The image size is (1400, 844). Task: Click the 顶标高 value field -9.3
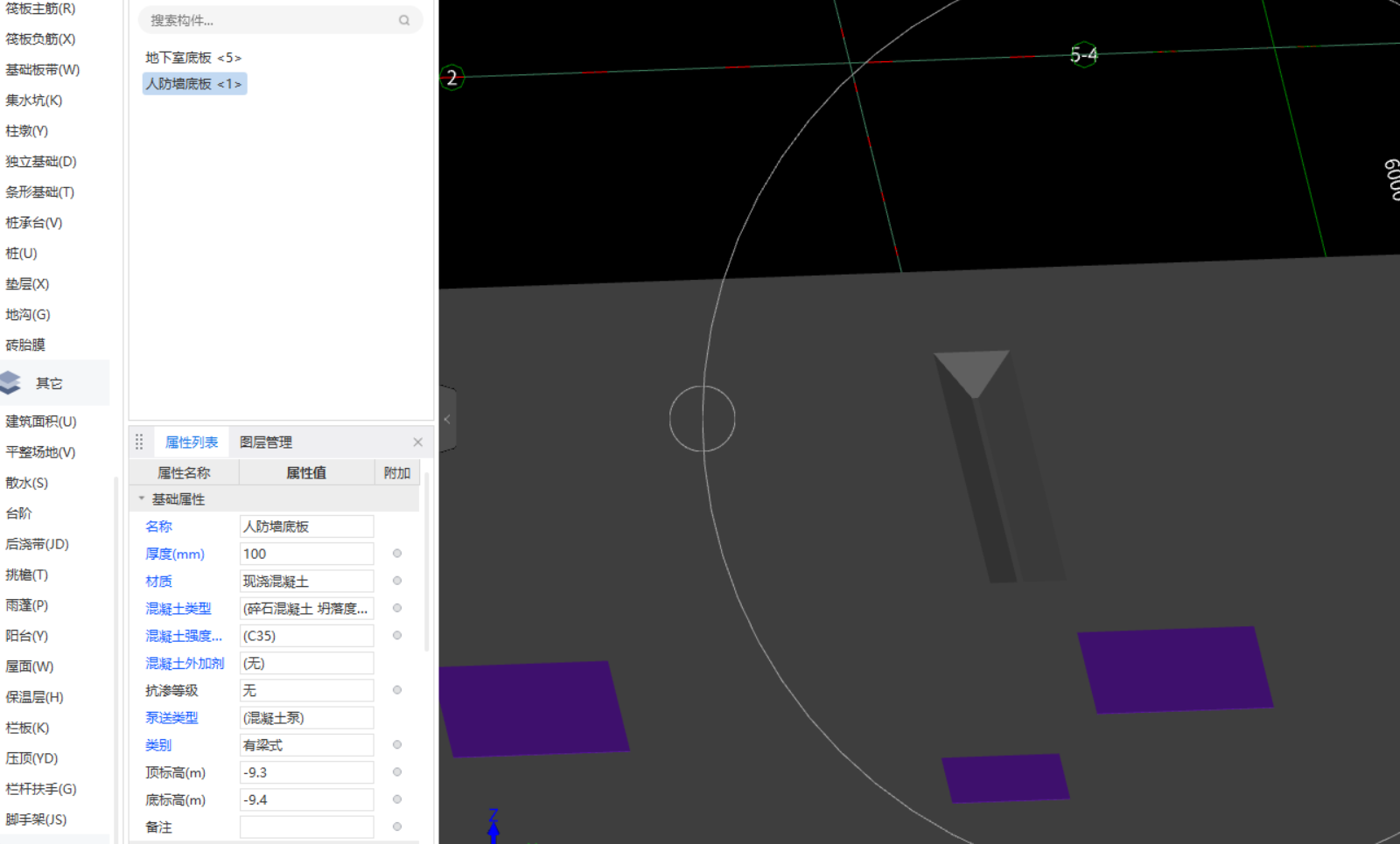coord(306,772)
